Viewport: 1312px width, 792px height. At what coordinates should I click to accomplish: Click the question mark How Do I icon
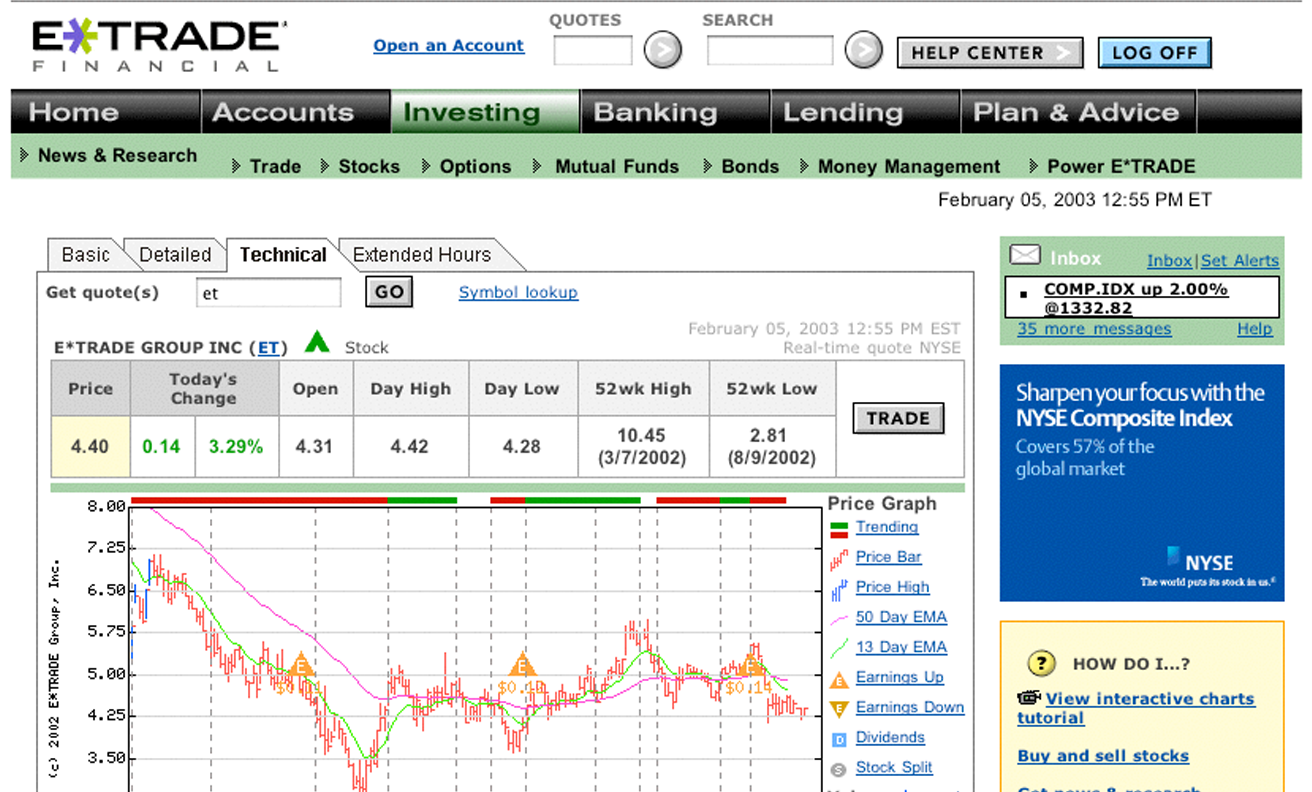(1042, 663)
